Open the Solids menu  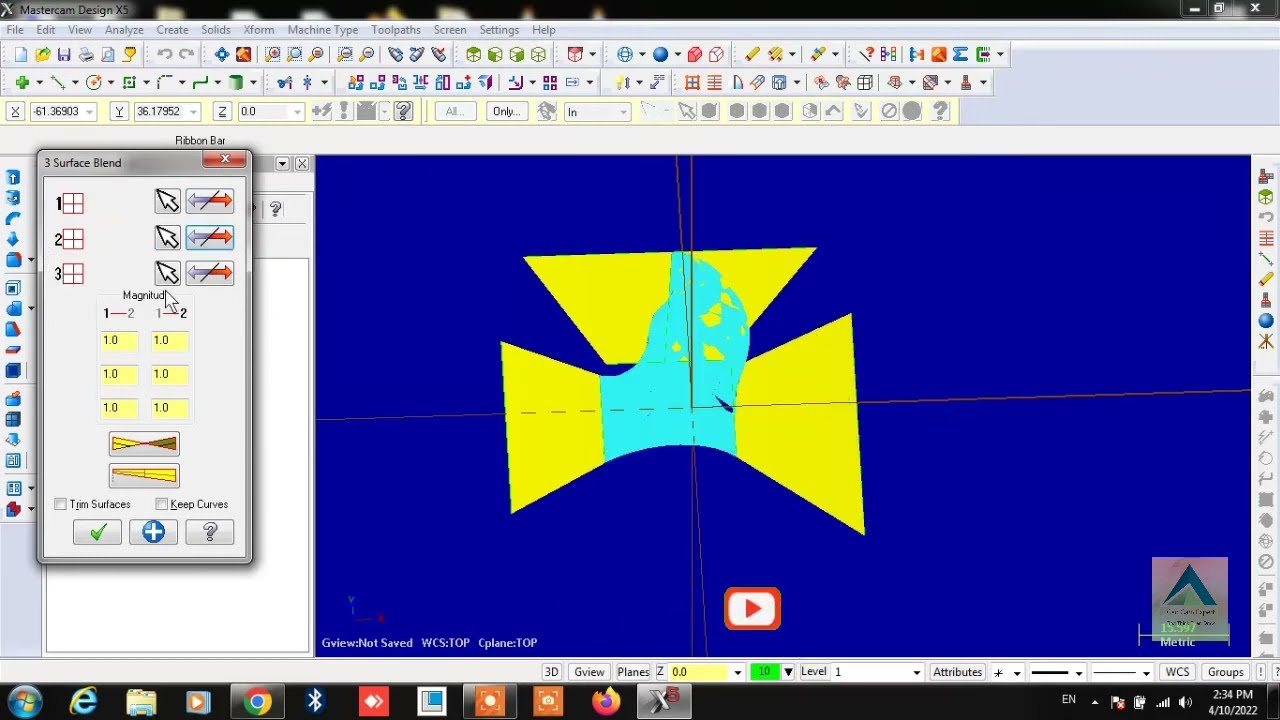coord(215,30)
